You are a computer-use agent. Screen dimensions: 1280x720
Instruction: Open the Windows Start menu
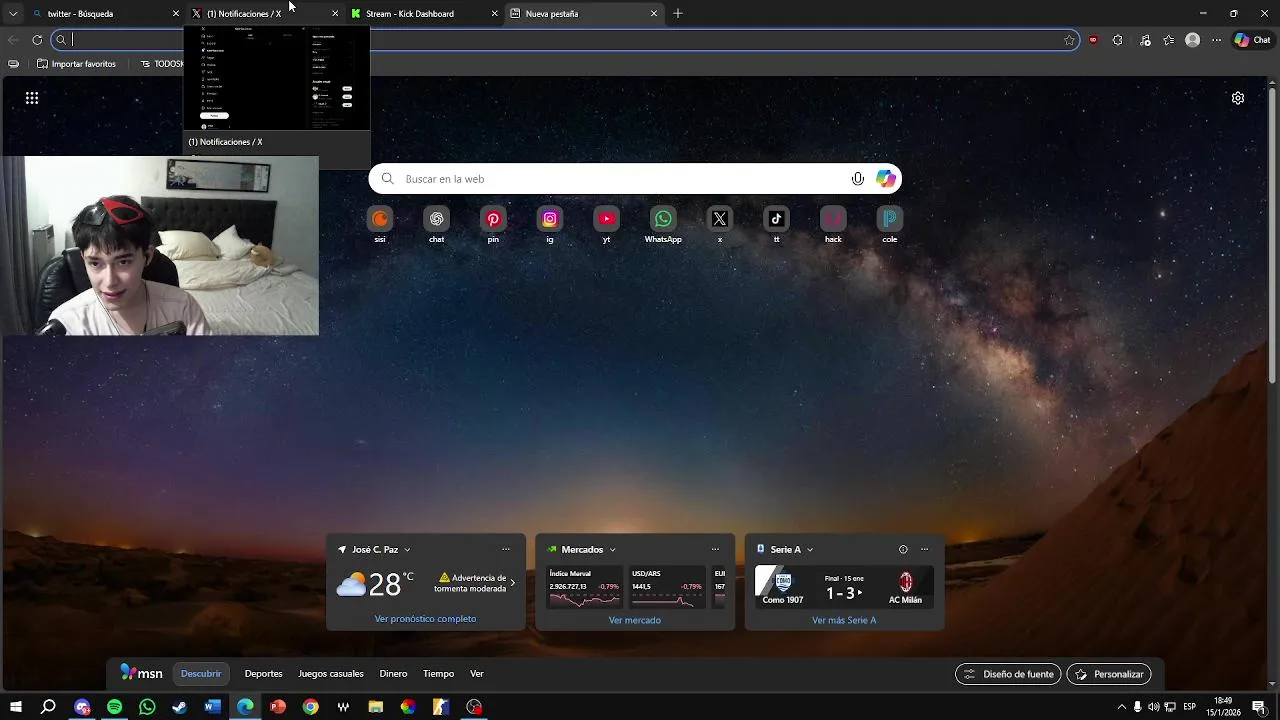click(16, 707)
